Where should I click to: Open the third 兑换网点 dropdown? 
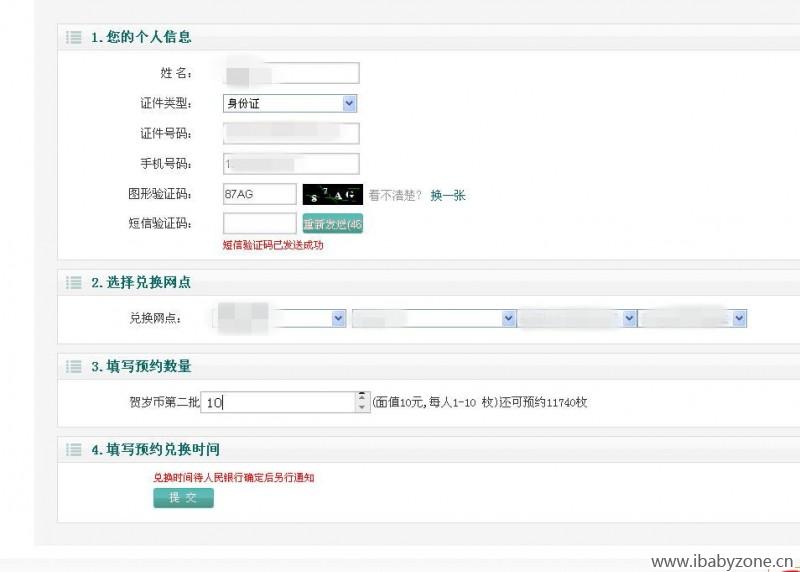(x=577, y=318)
